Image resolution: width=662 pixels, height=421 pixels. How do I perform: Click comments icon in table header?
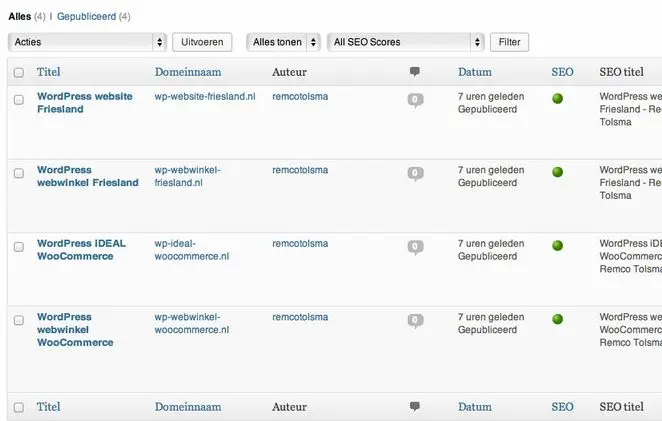[x=415, y=72]
